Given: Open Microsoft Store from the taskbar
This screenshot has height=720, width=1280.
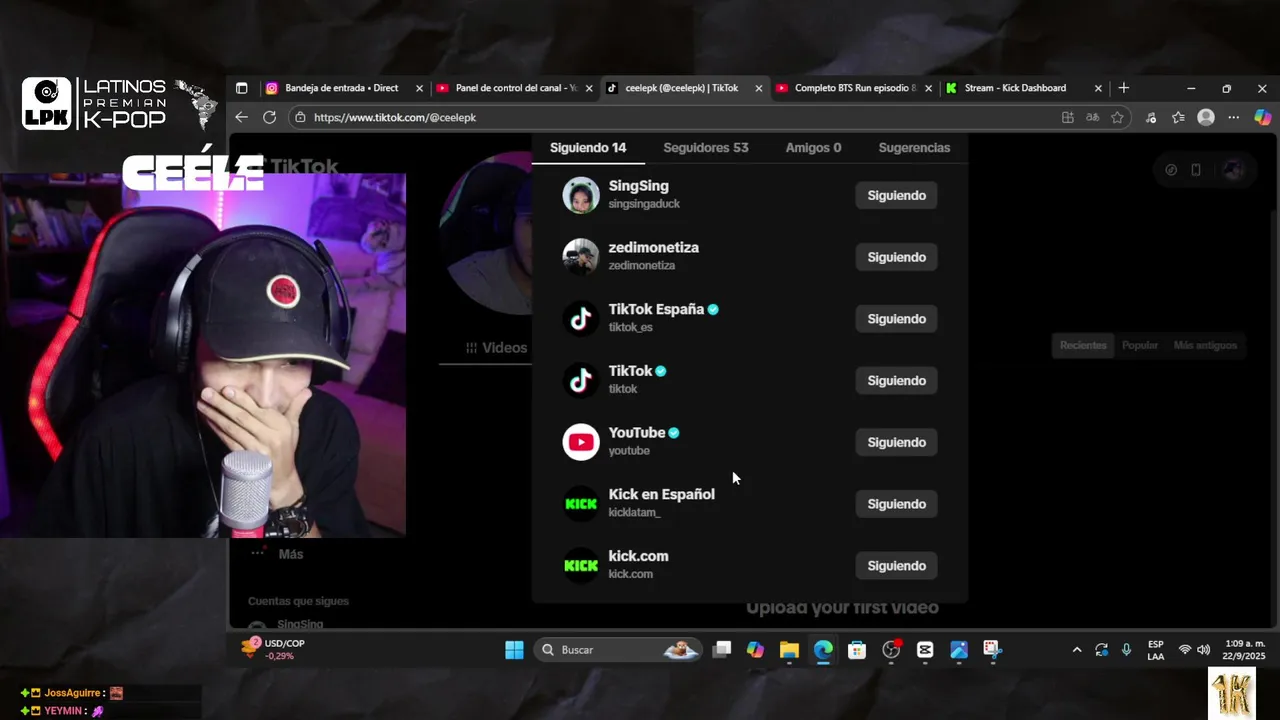Looking at the screenshot, I should 857,650.
